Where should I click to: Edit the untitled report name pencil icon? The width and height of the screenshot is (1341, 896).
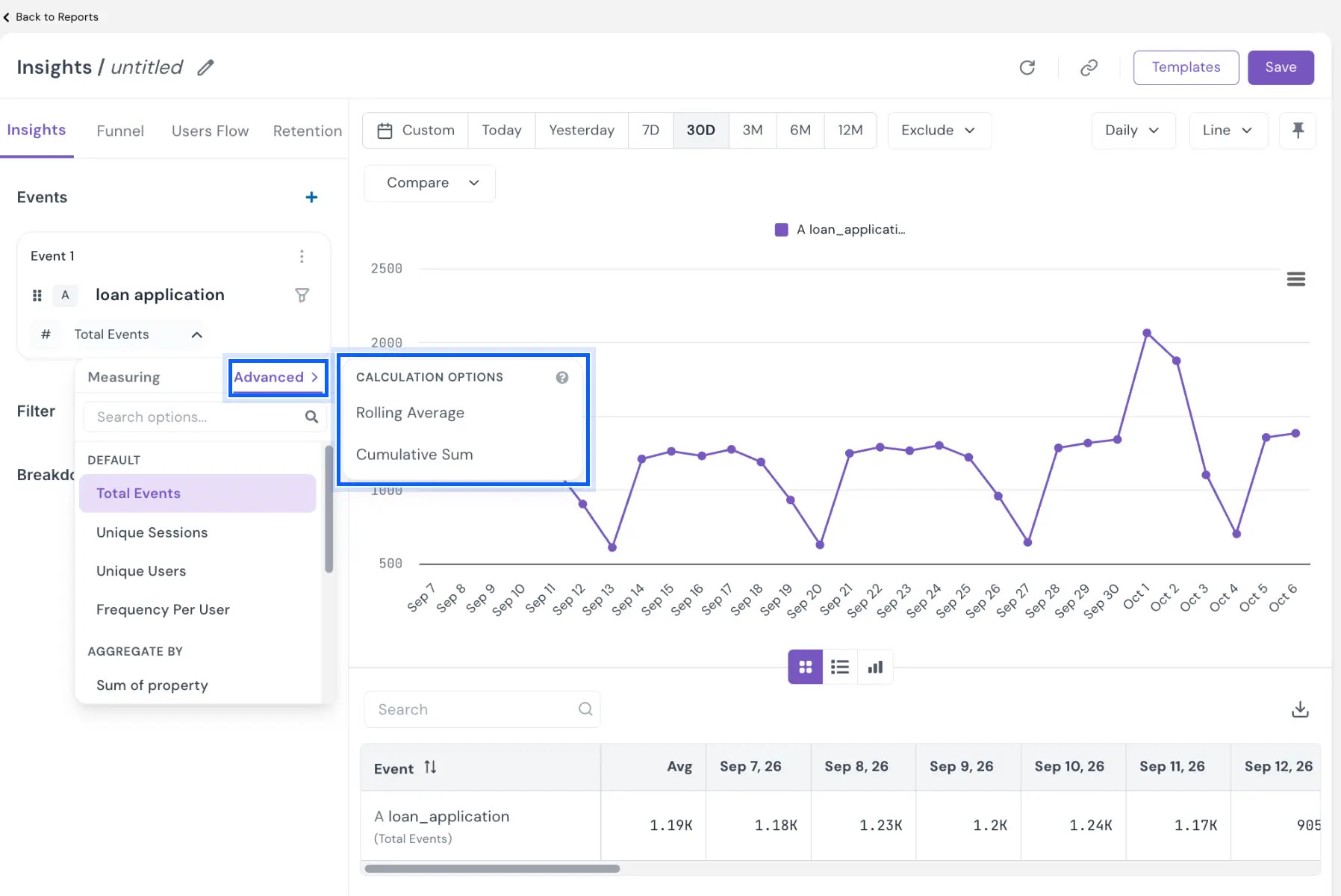pyautogui.click(x=205, y=67)
